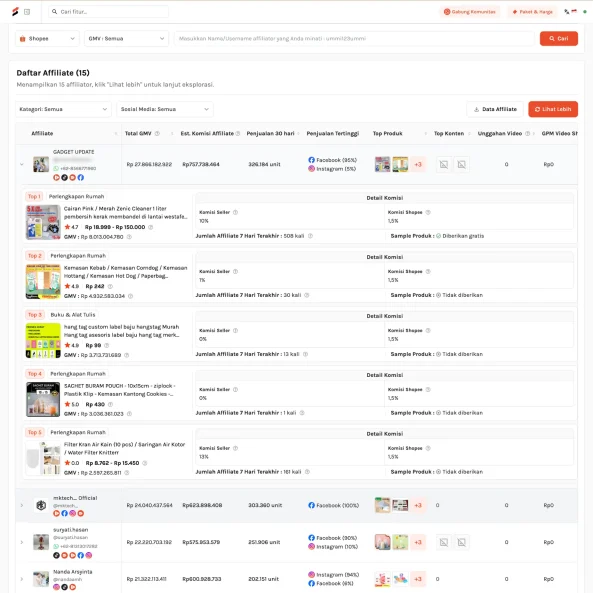Click the orange Cari search button

pyautogui.click(x=559, y=39)
